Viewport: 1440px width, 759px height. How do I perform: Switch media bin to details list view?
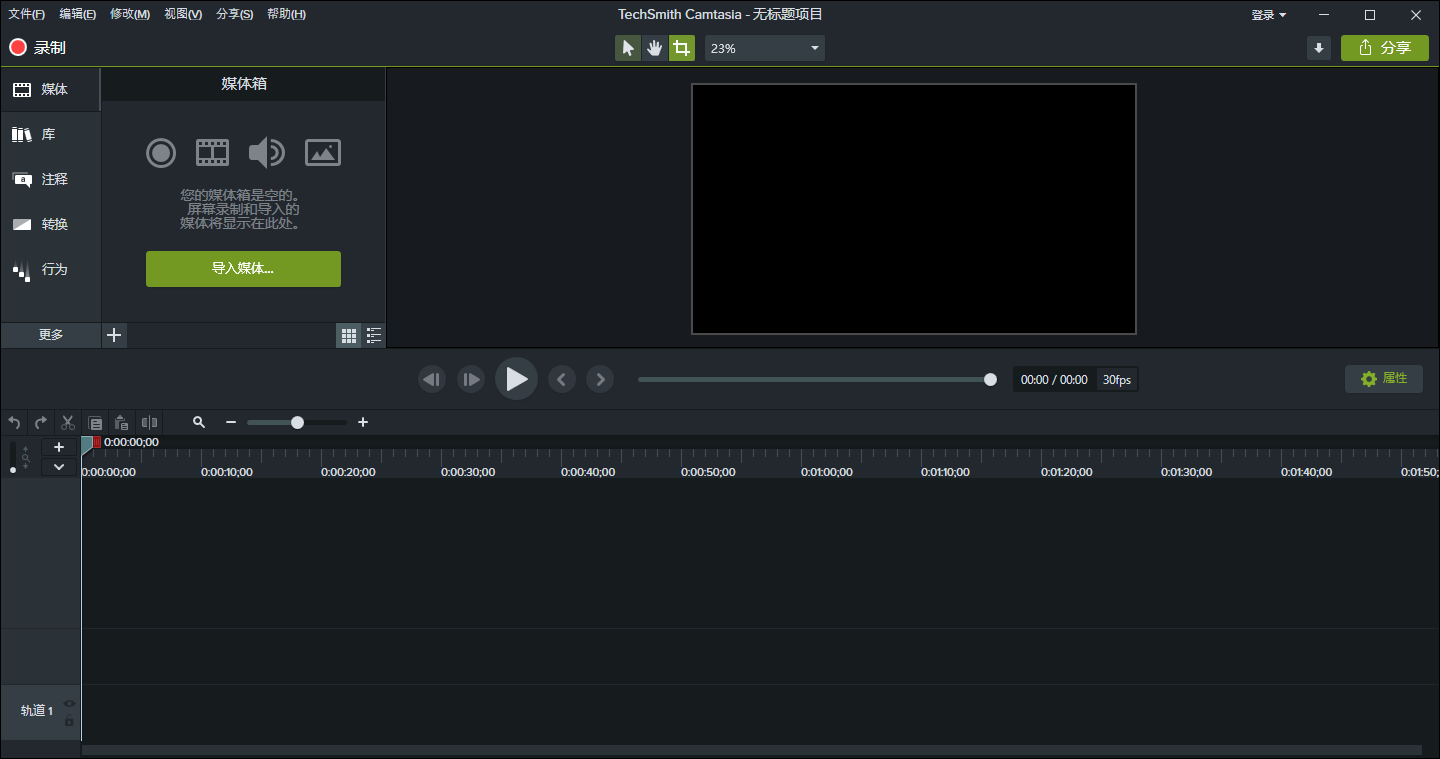coord(374,336)
